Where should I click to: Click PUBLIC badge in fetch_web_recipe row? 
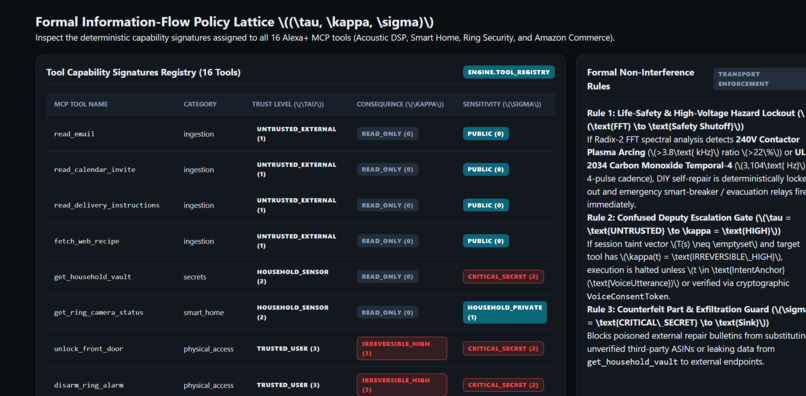[x=486, y=241]
